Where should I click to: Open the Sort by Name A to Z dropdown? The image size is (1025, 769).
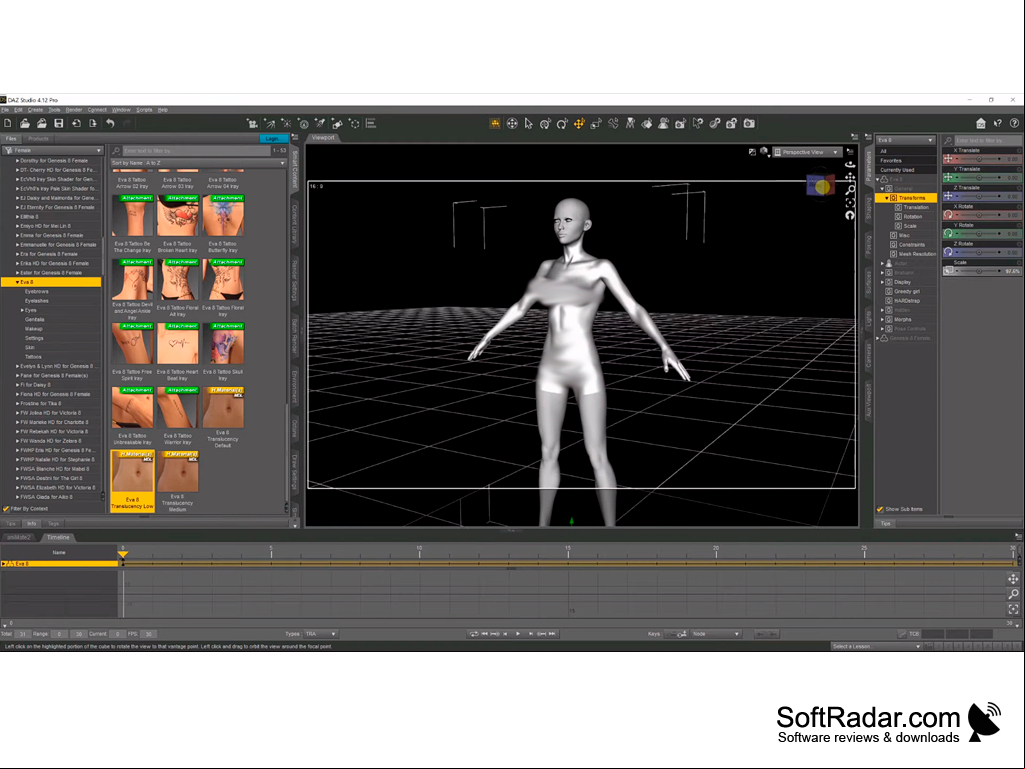coord(199,163)
